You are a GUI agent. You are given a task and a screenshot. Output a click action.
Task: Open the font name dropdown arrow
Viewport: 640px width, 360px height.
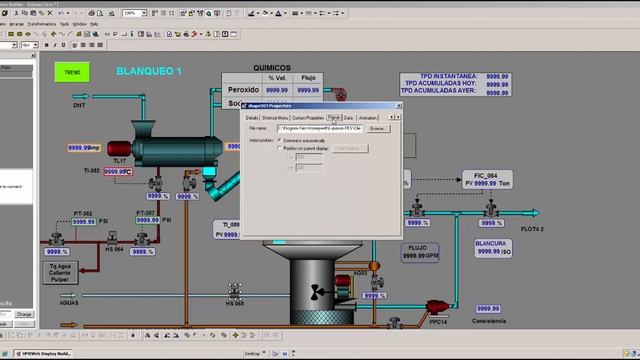[x=14, y=45]
